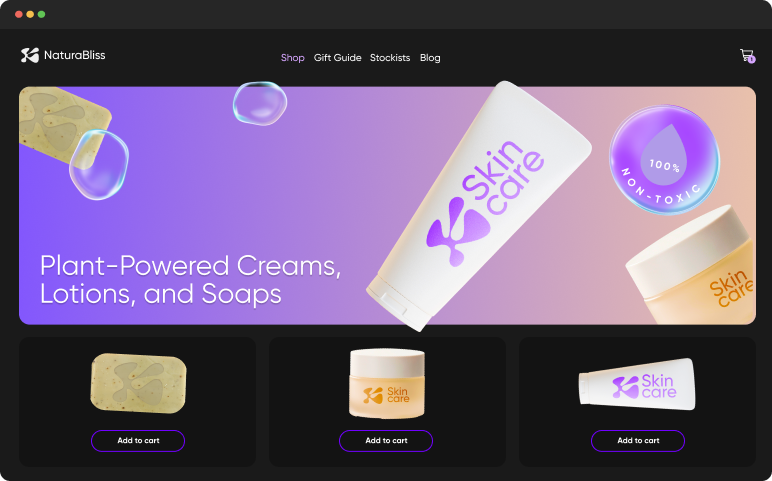Image resolution: width=772 pixels, height=481 pixels.
Task: Select the white tube product image
Action: click(x=637, y=385)
